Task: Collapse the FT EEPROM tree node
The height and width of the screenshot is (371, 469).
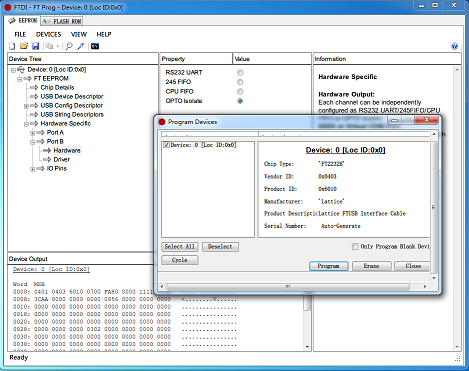Action: coord(20,79)
